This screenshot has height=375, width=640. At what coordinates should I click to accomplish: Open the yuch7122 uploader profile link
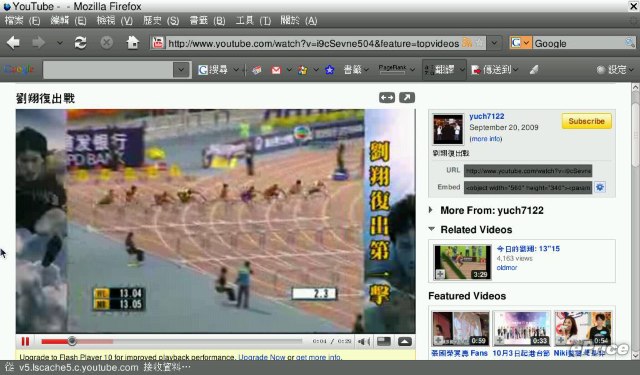pos(487,116)
